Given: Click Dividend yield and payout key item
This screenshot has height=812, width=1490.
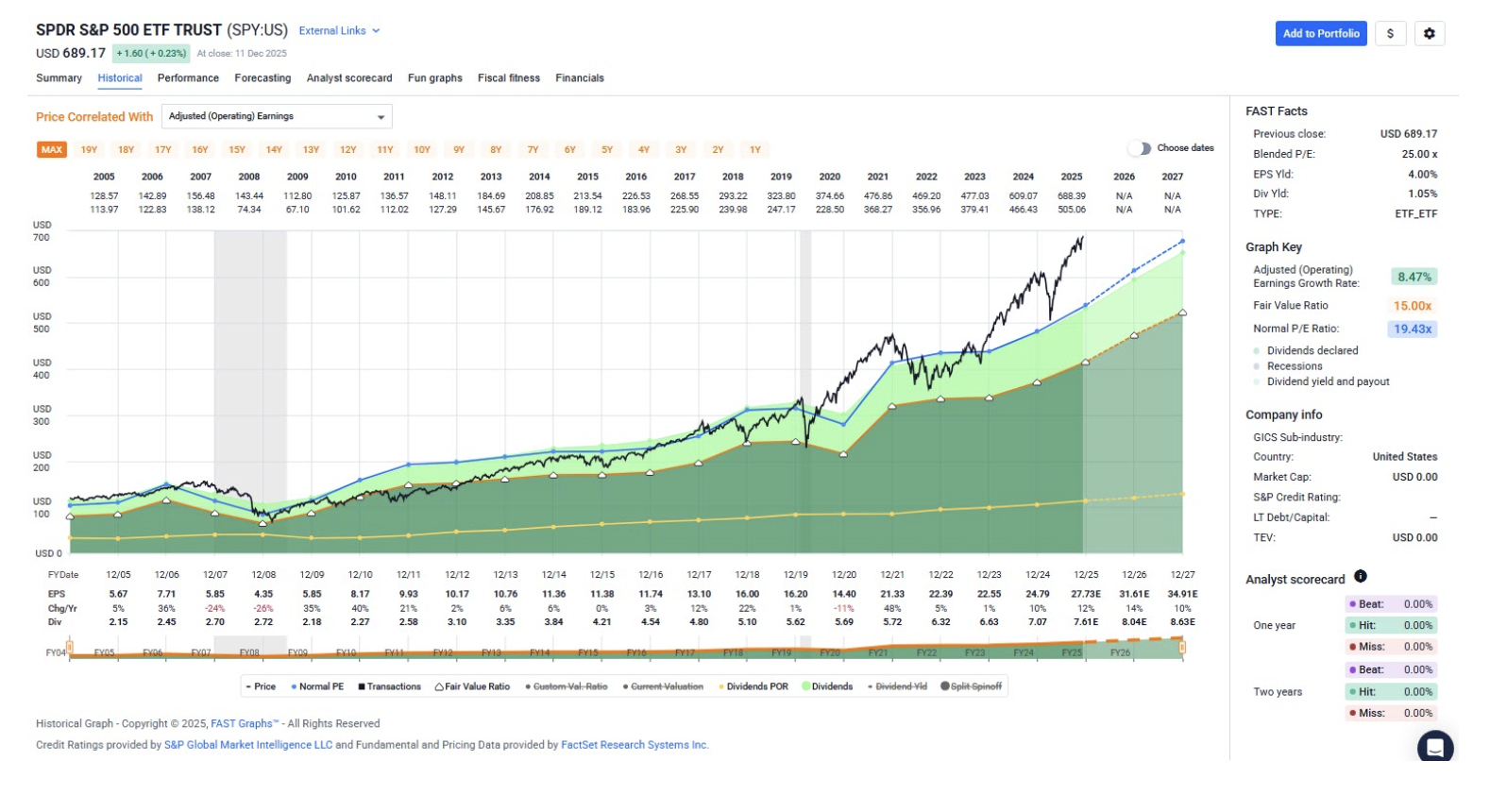Looking at the screenshot, I should [x=1322, y=381].
